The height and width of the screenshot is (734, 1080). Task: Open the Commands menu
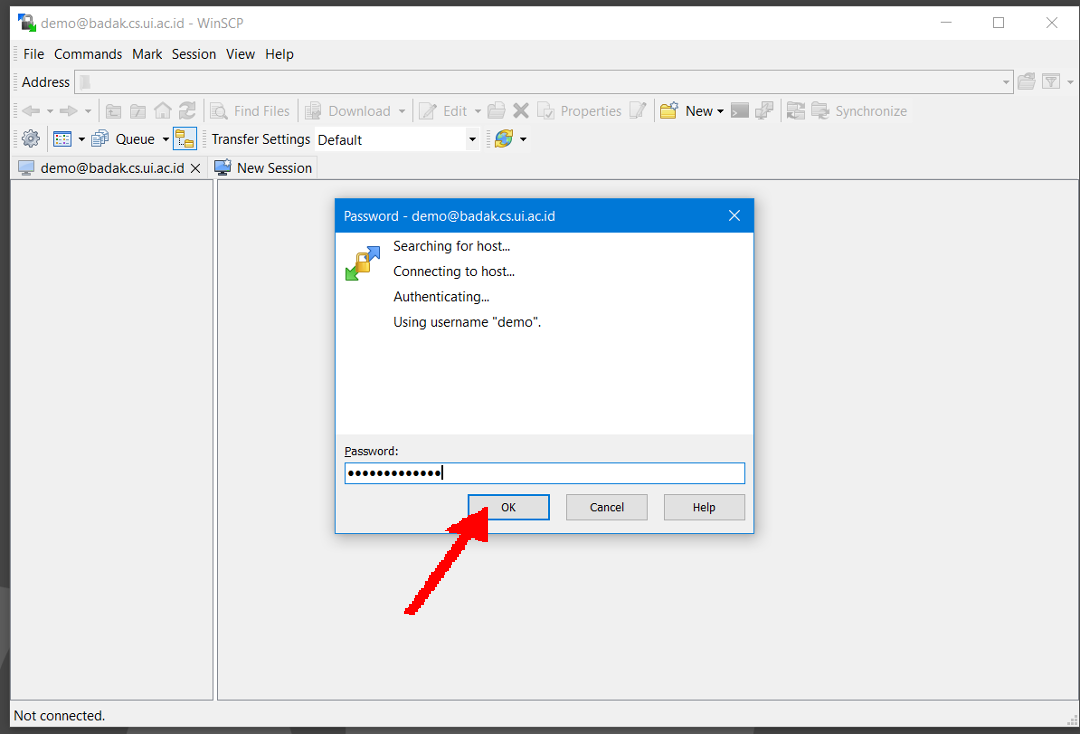tap(88, 54)
